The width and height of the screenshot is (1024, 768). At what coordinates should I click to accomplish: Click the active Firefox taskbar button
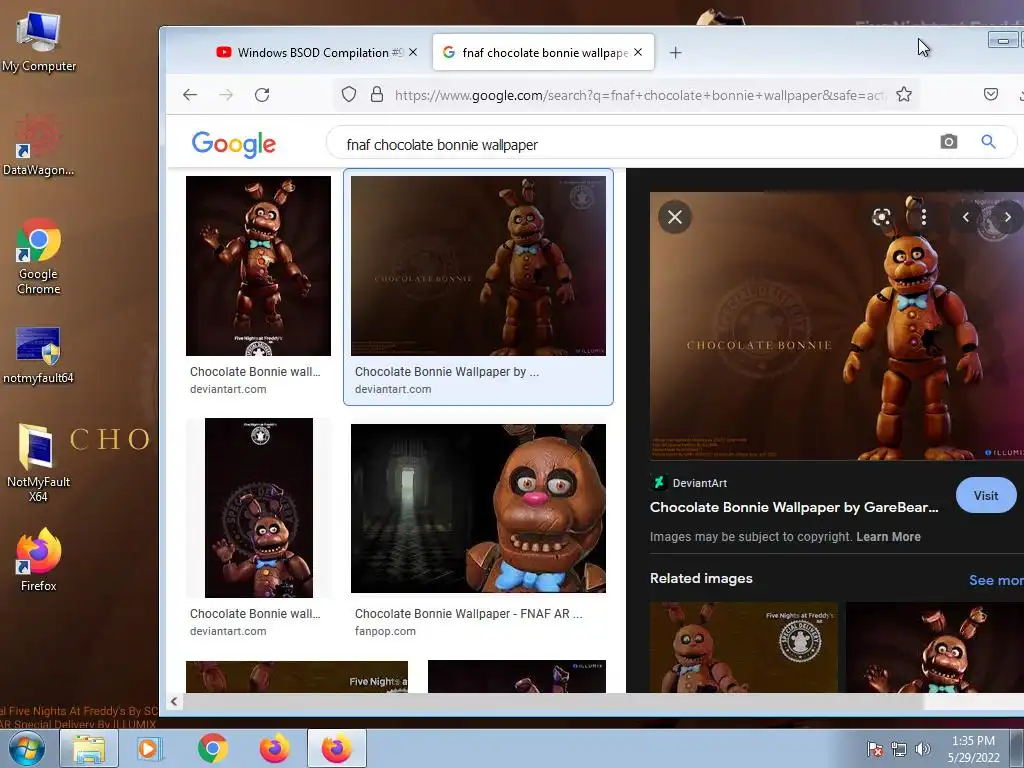click(x=336, y=748)
